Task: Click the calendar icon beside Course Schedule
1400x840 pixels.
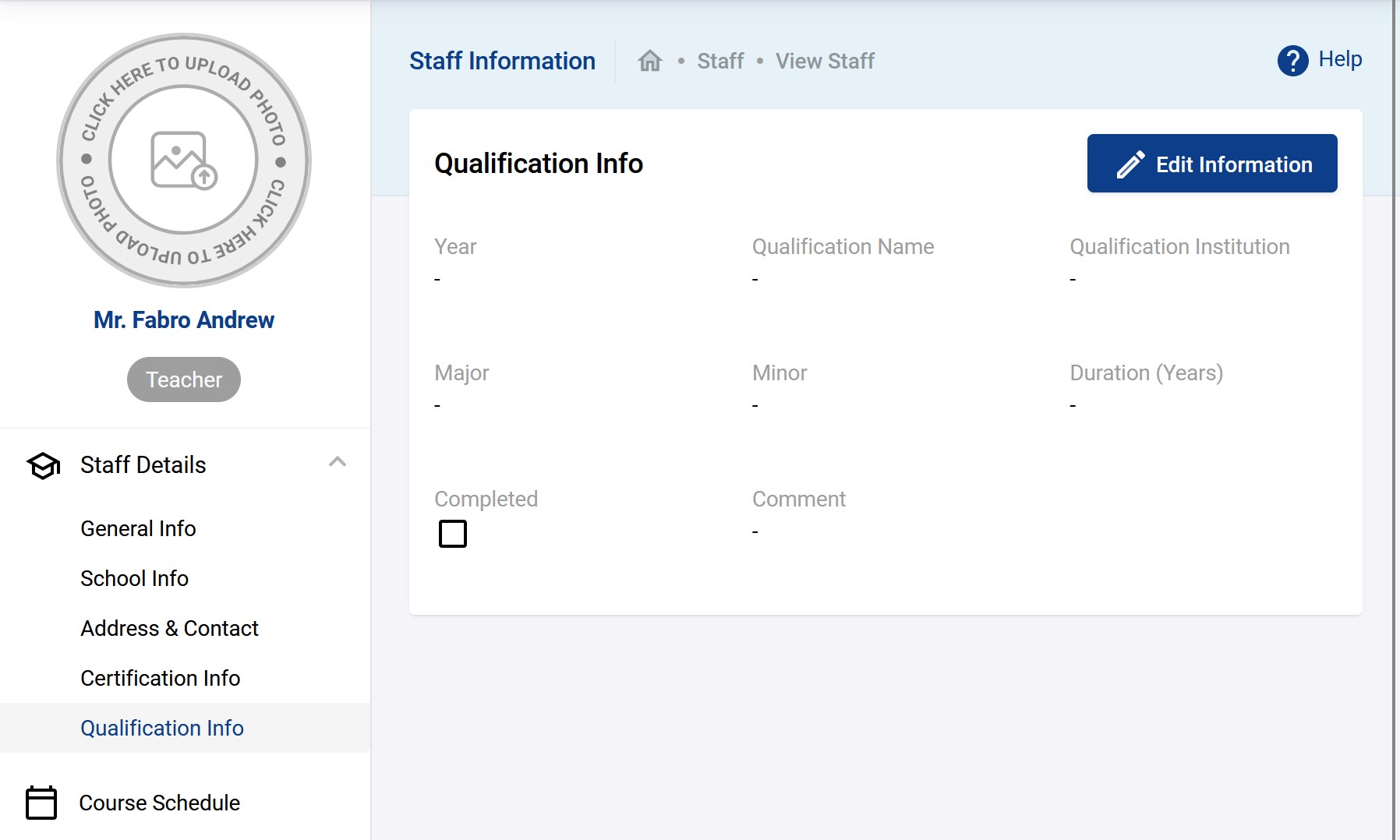Action: [x=41, y=803]
